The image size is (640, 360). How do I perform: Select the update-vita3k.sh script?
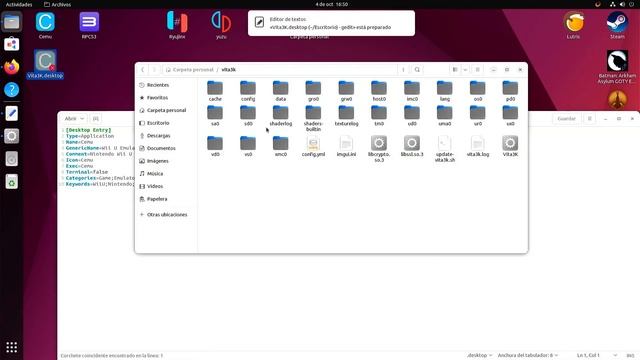(444, 149)
